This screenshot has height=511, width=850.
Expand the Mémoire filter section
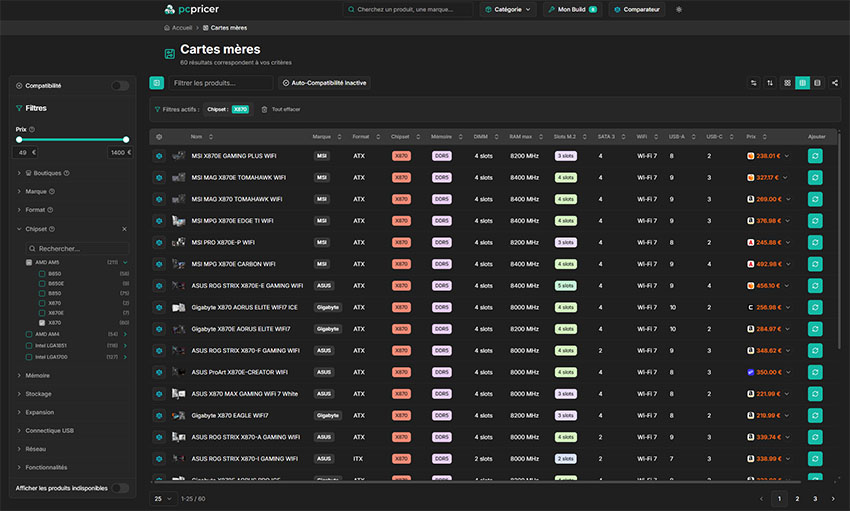coord(38,375)
